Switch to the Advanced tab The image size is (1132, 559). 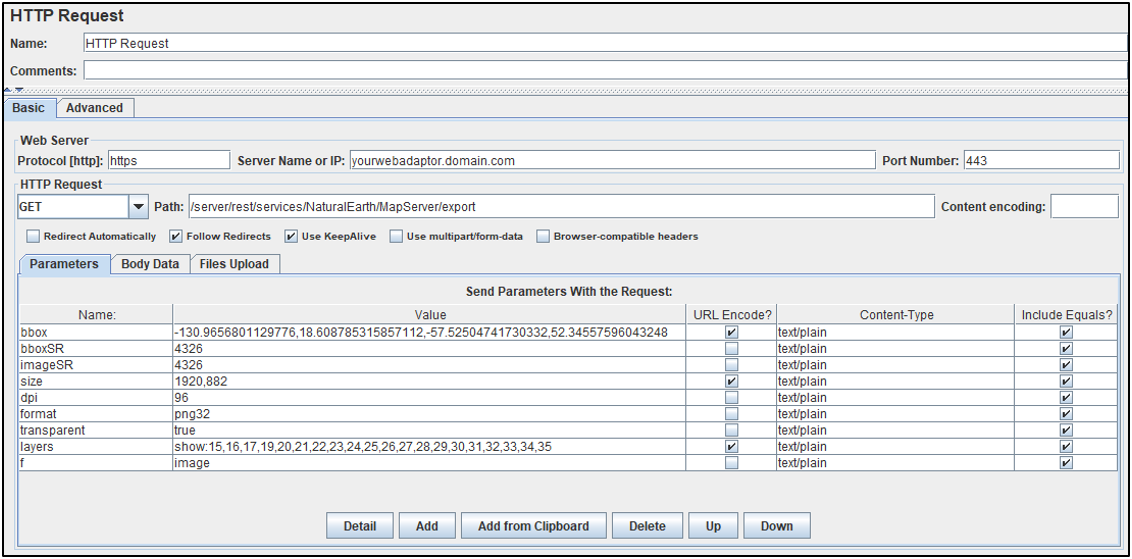point(95,108)
